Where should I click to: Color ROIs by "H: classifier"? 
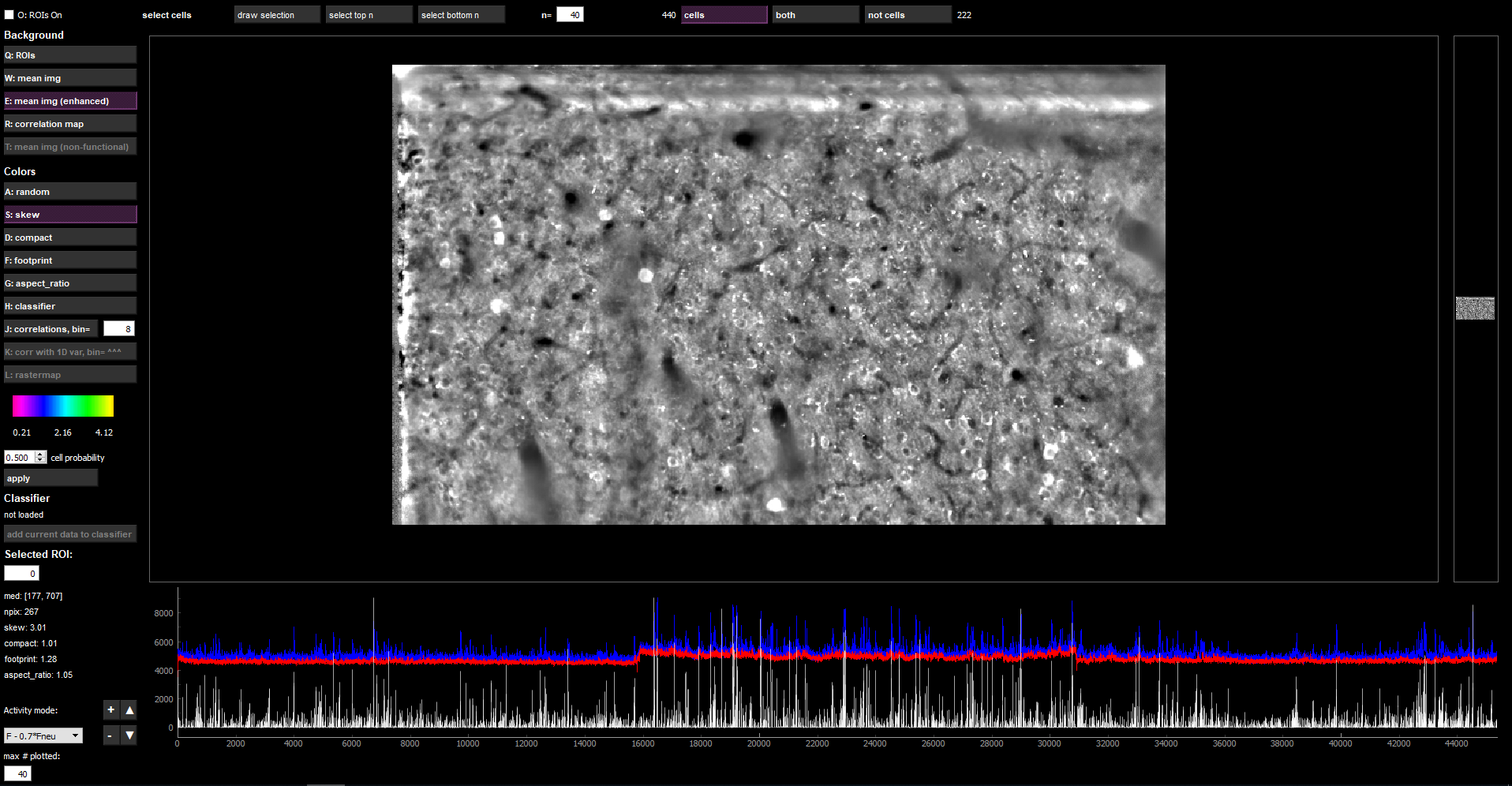69,305
